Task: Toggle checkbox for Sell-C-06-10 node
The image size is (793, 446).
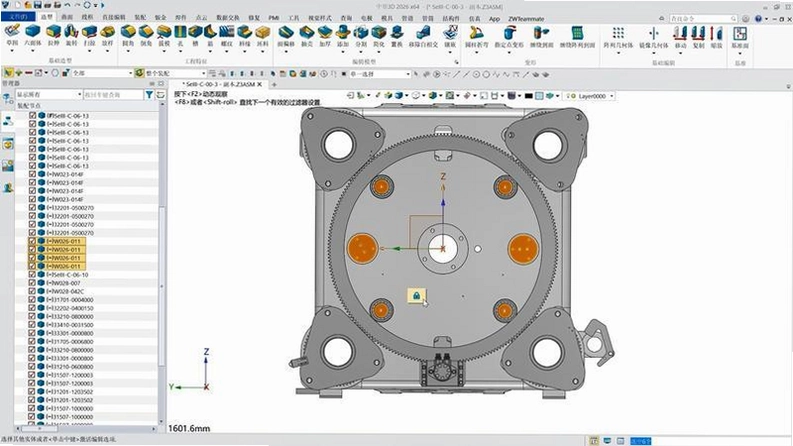Action: (x=32, y=275)
